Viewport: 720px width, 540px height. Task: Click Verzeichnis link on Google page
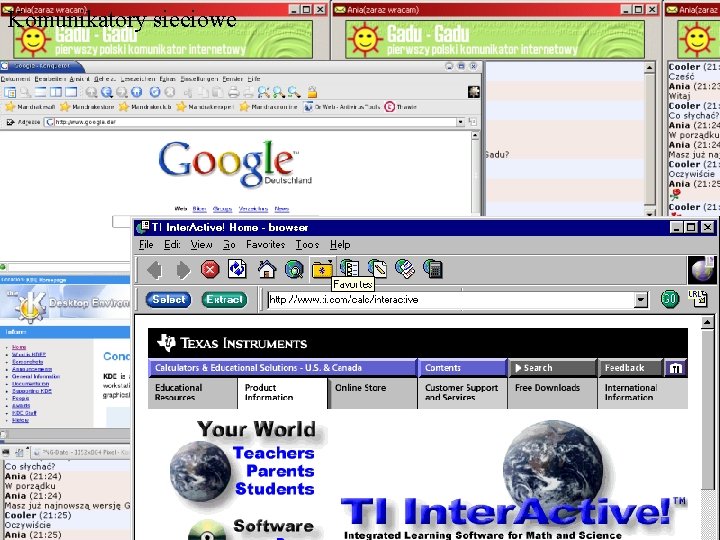point(253,209)
